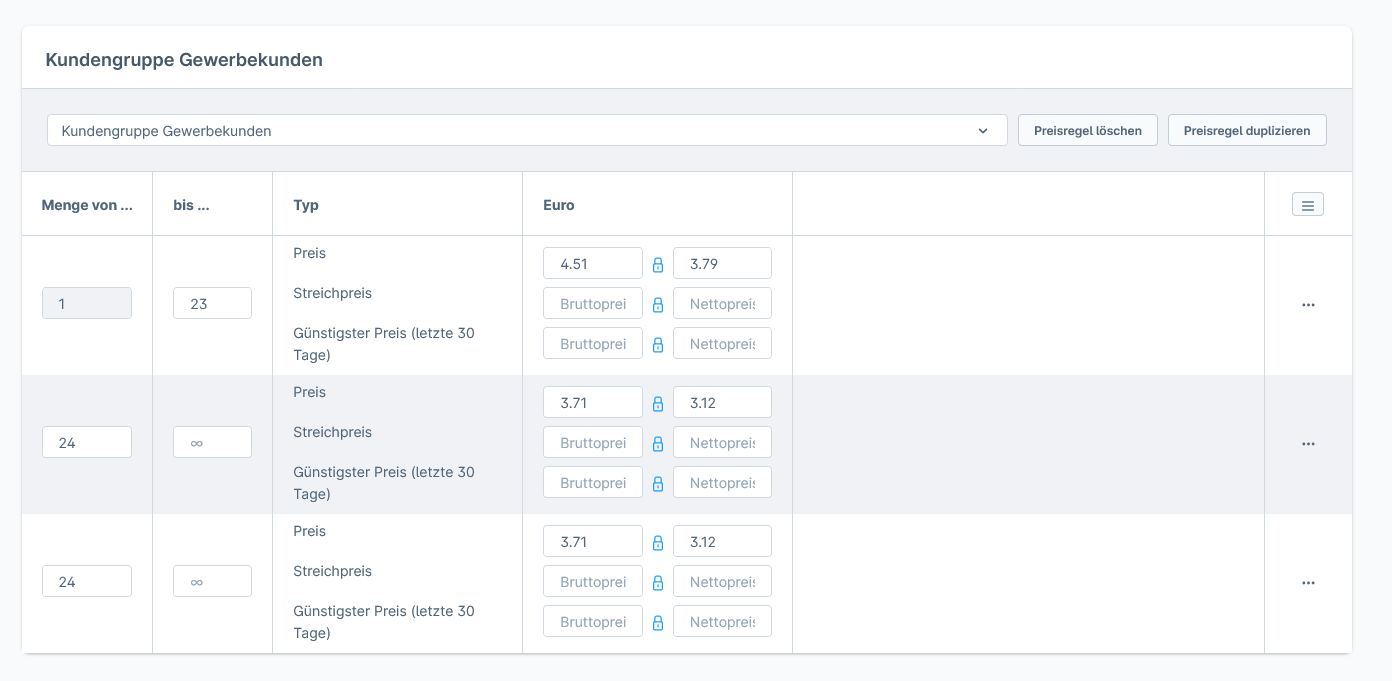This screenshot has width=1392, height=681.
Task: Toggle price lock for 4.51 gross price
Action: 658,265
